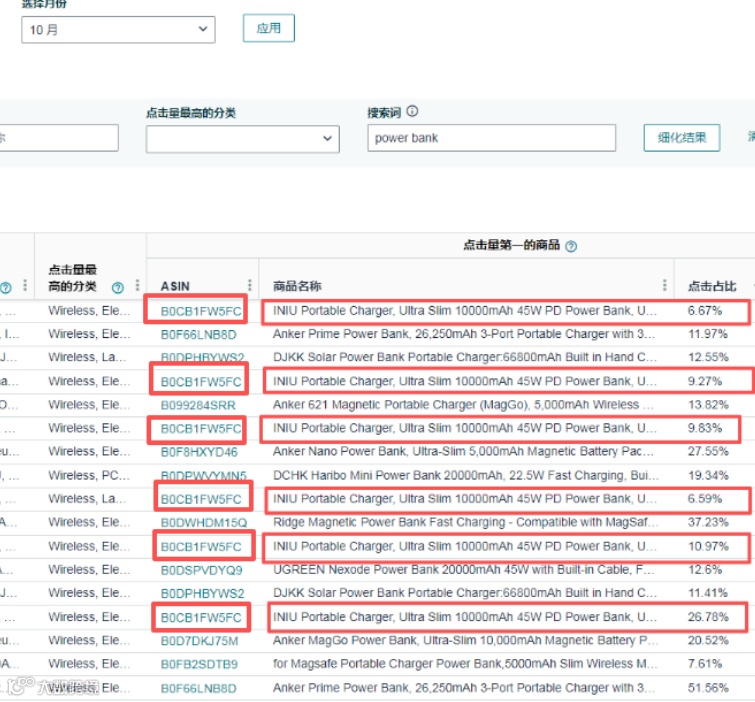Open column dots menu at far left header

[x=25, y=285]
